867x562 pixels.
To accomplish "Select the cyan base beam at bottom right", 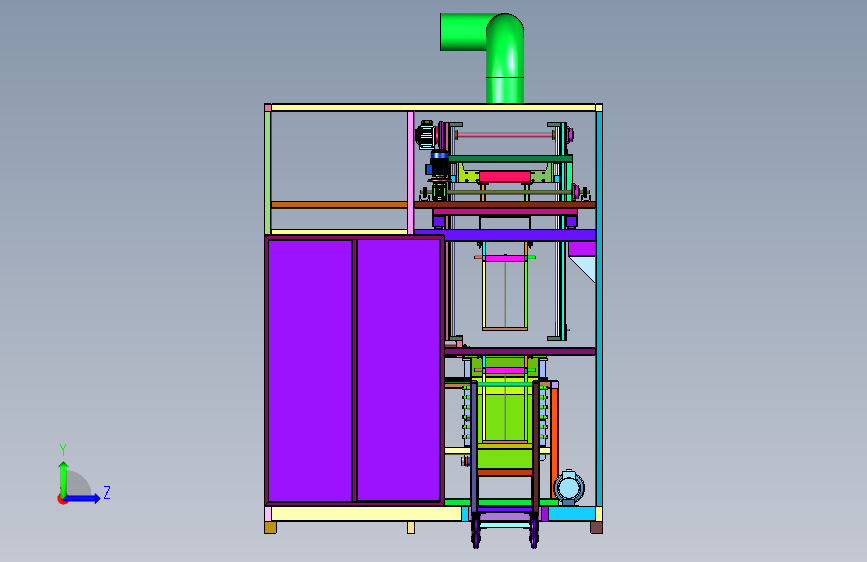I will pos(572,514).
